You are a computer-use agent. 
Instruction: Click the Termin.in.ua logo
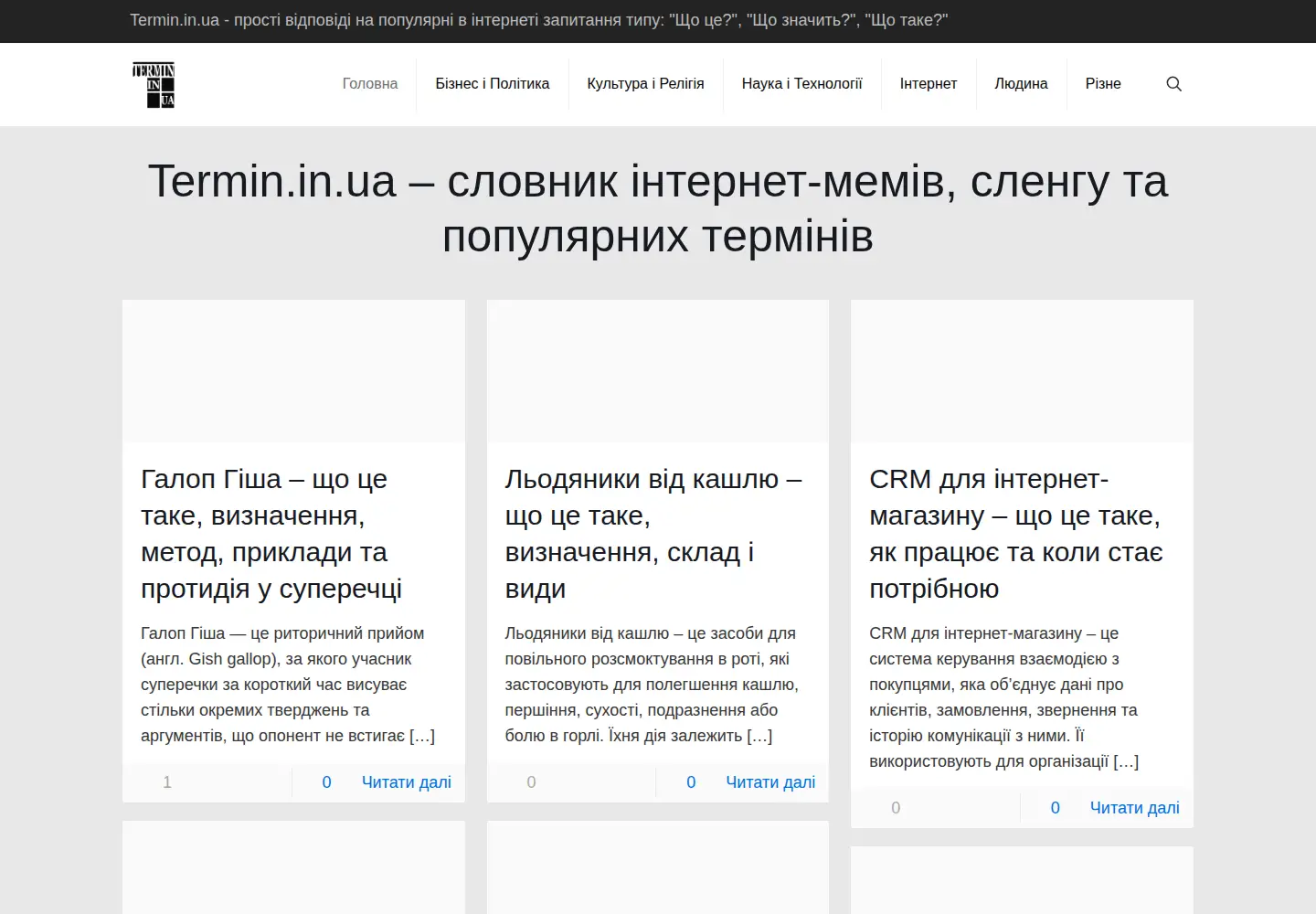tap(153, 84)
